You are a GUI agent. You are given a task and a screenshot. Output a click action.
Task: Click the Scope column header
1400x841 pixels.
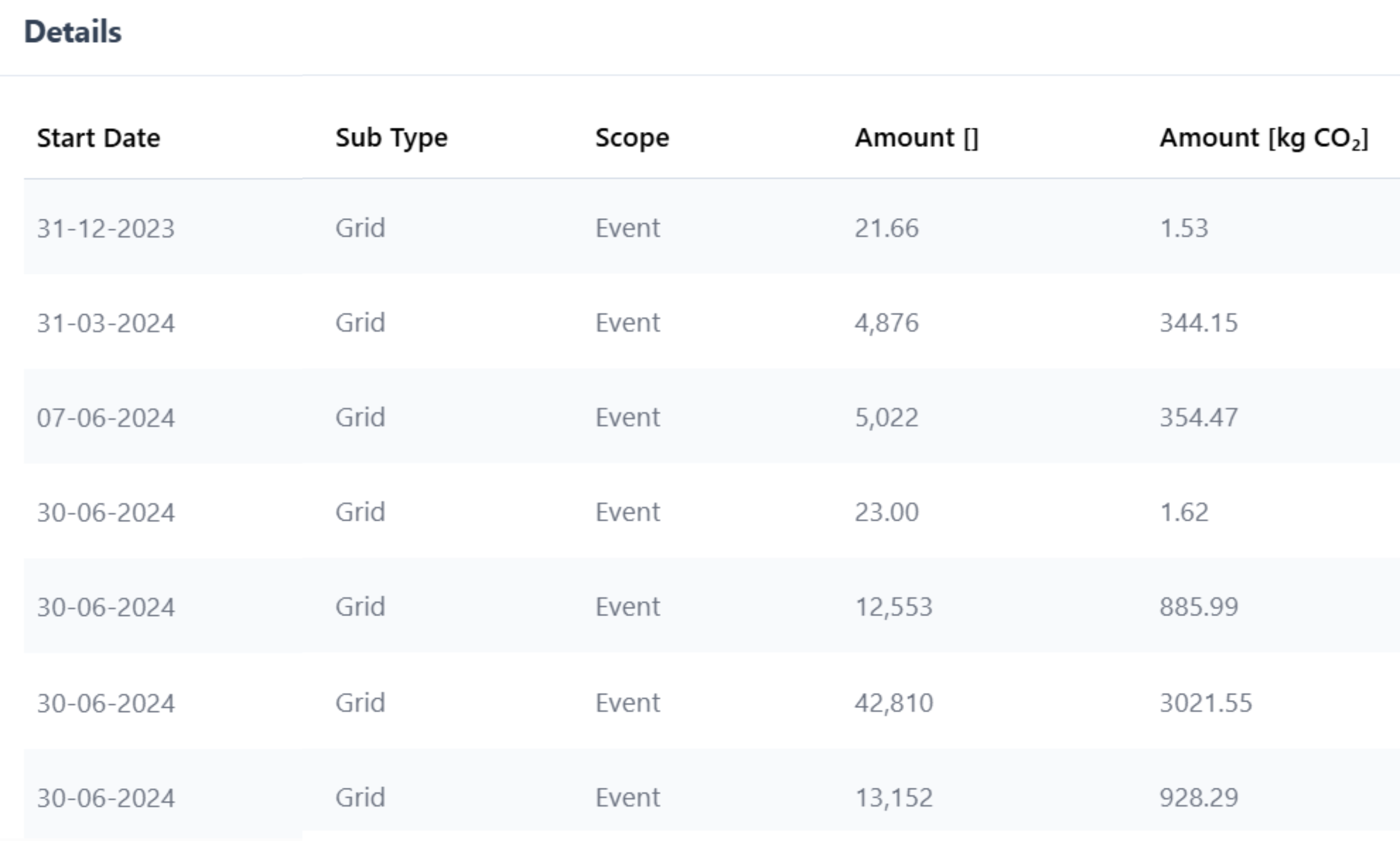(632, 138)
